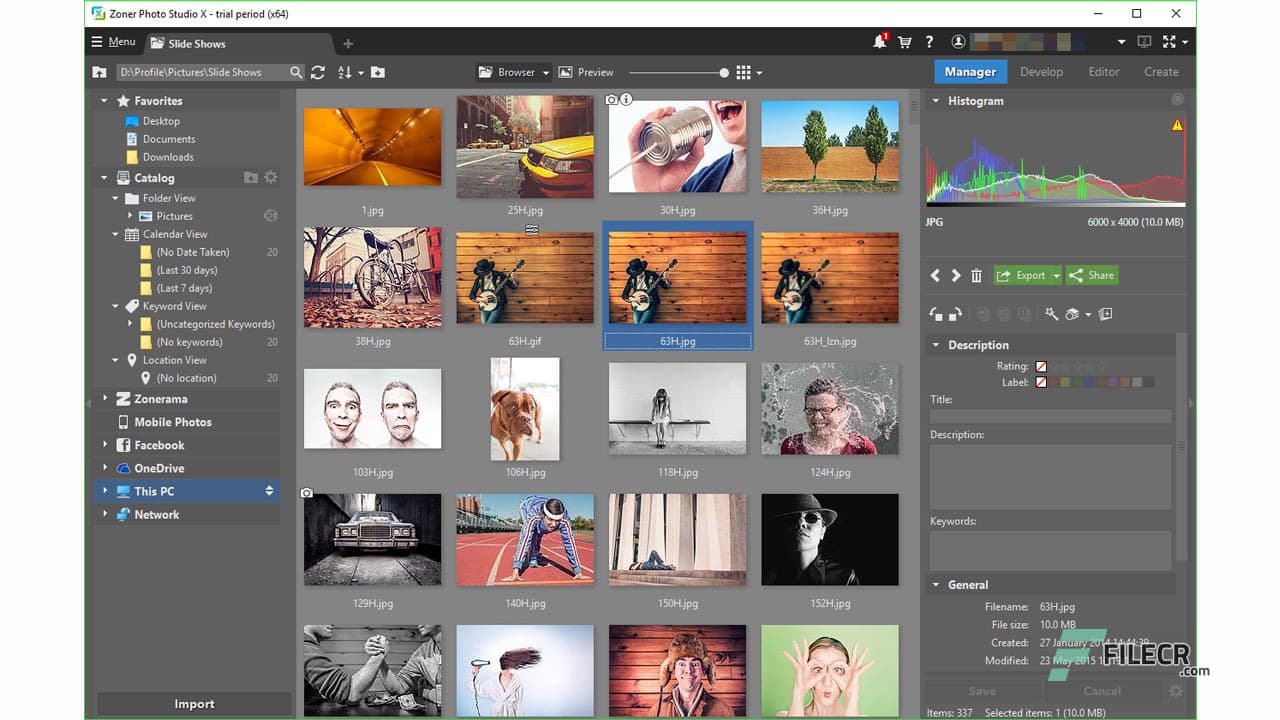Click the notifications bell icon

tap(877, 42)
